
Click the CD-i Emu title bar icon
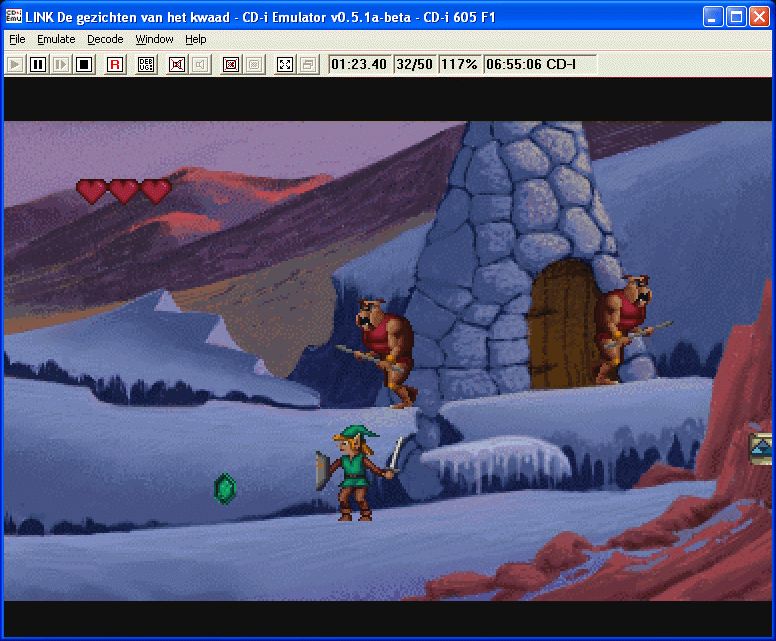point(13,16)
